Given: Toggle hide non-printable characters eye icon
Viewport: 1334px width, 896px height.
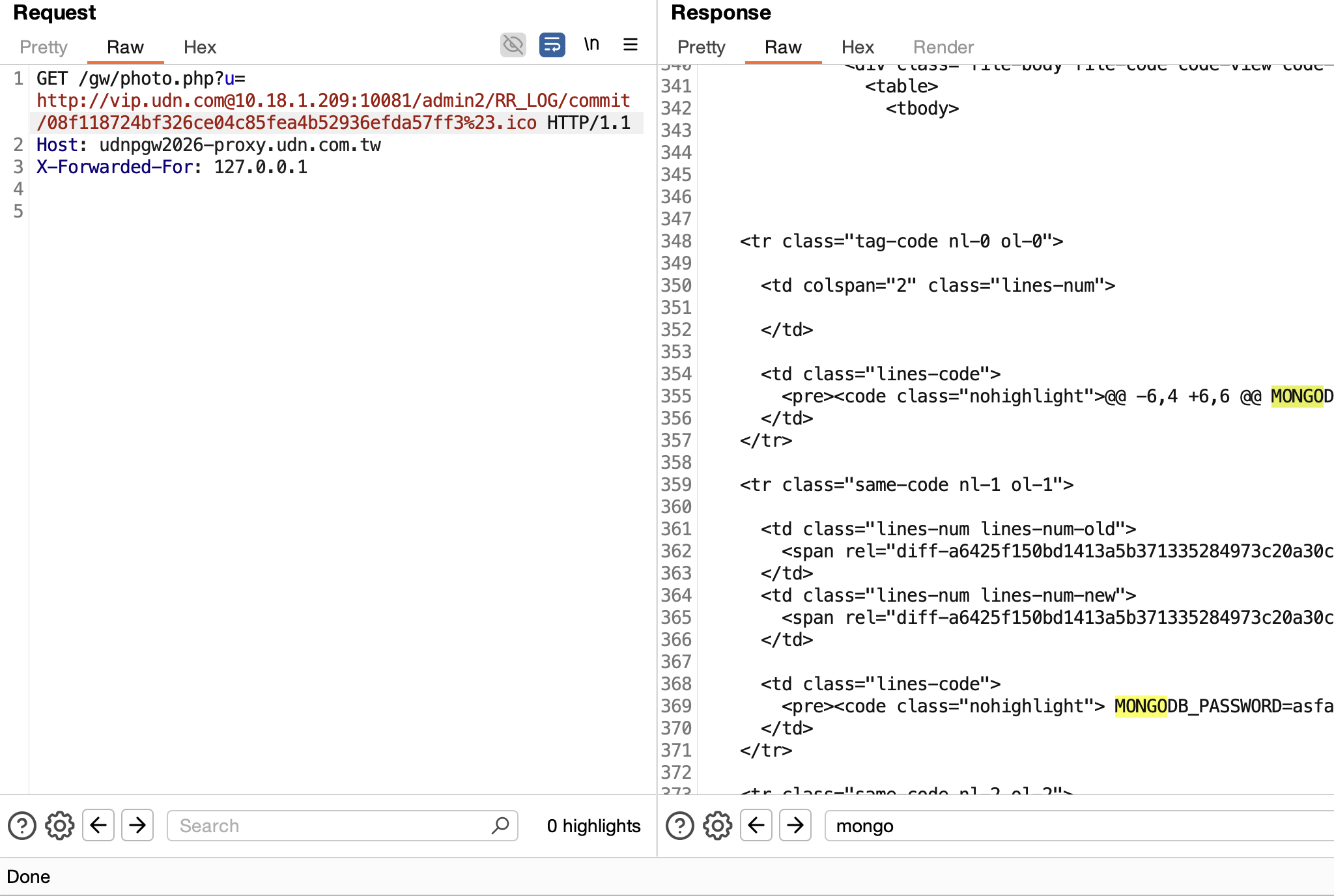Looking at the screenshot, I should [513, 45].
